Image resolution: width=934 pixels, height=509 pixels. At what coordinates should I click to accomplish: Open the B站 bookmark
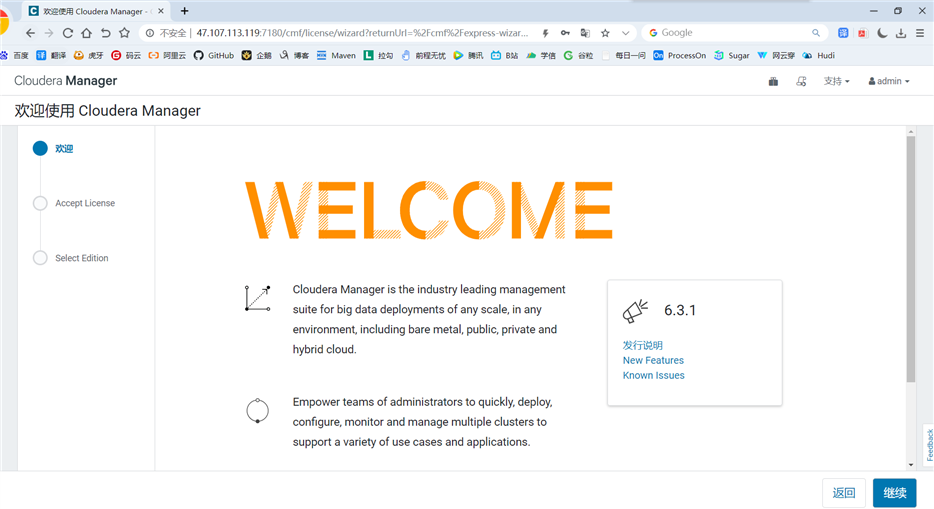point(505,55)
